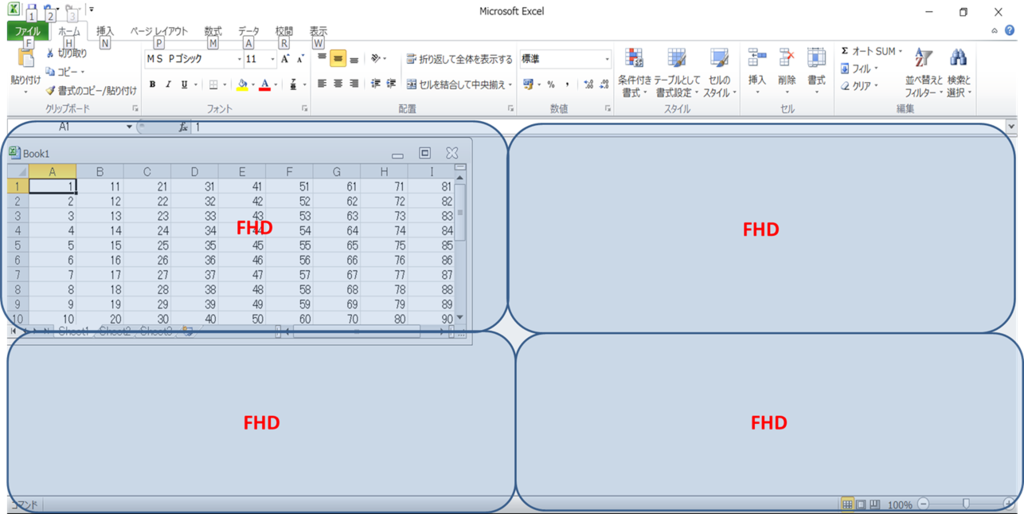The height and width of the screenshot is (514, 1024).
Task: Click the Format cells (書式) icon in the Cells group
Action: 816,57
